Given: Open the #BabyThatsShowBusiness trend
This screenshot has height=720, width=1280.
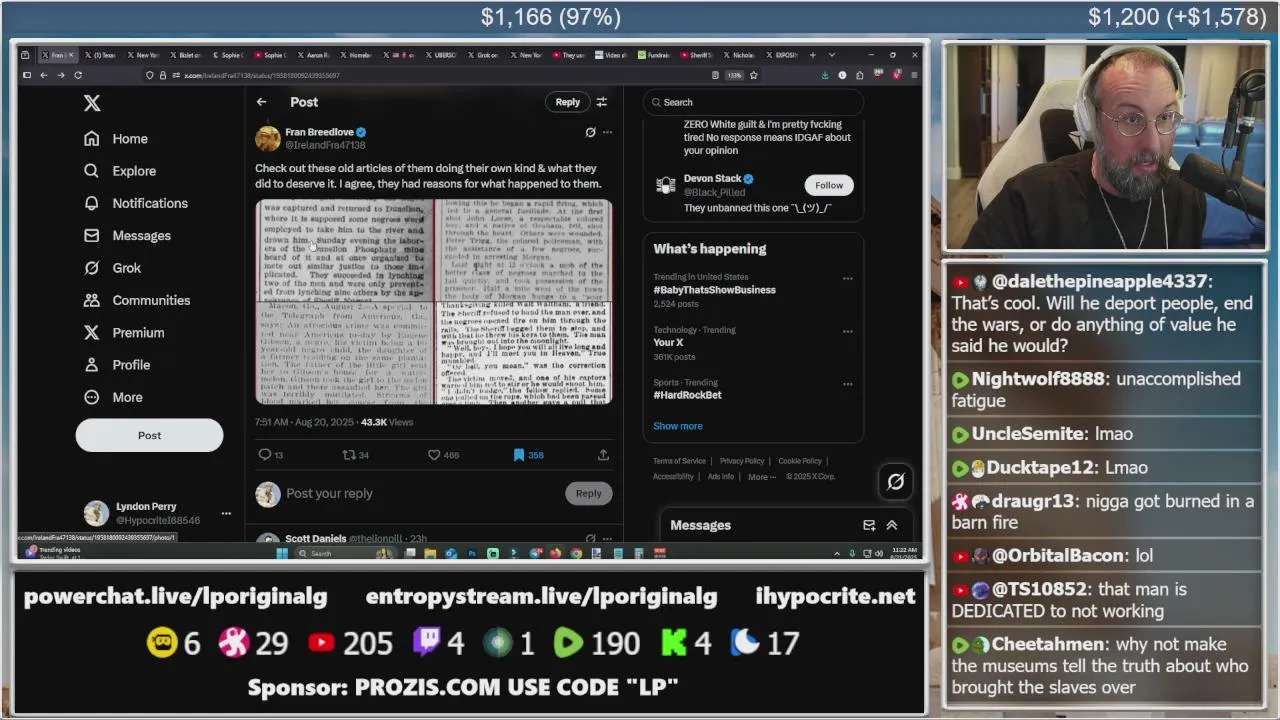Looking at the screenshot, I should [714, 290].
